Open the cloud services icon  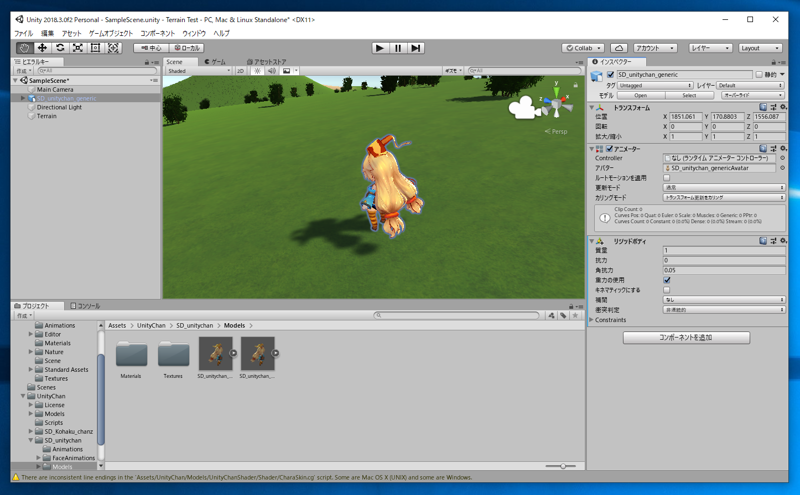(618, 48)
